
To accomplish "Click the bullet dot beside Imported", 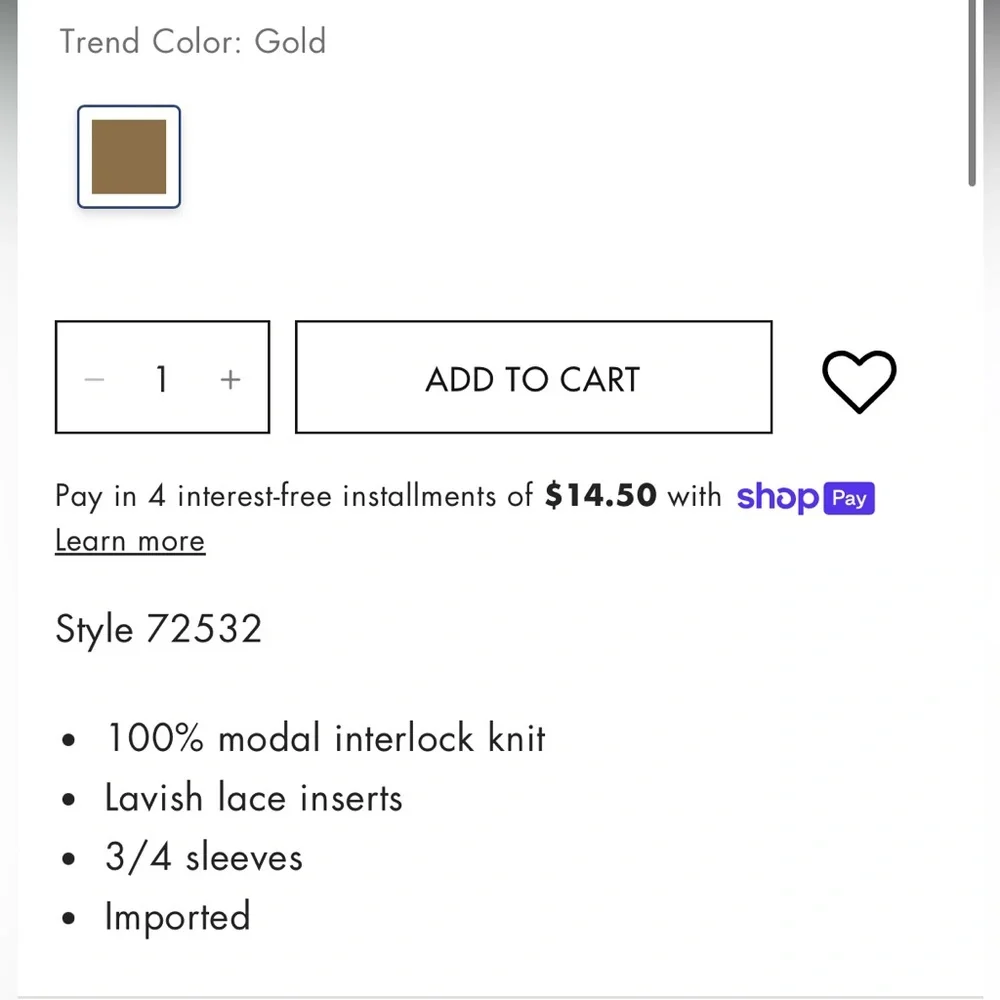I will [x=69, y=918].
